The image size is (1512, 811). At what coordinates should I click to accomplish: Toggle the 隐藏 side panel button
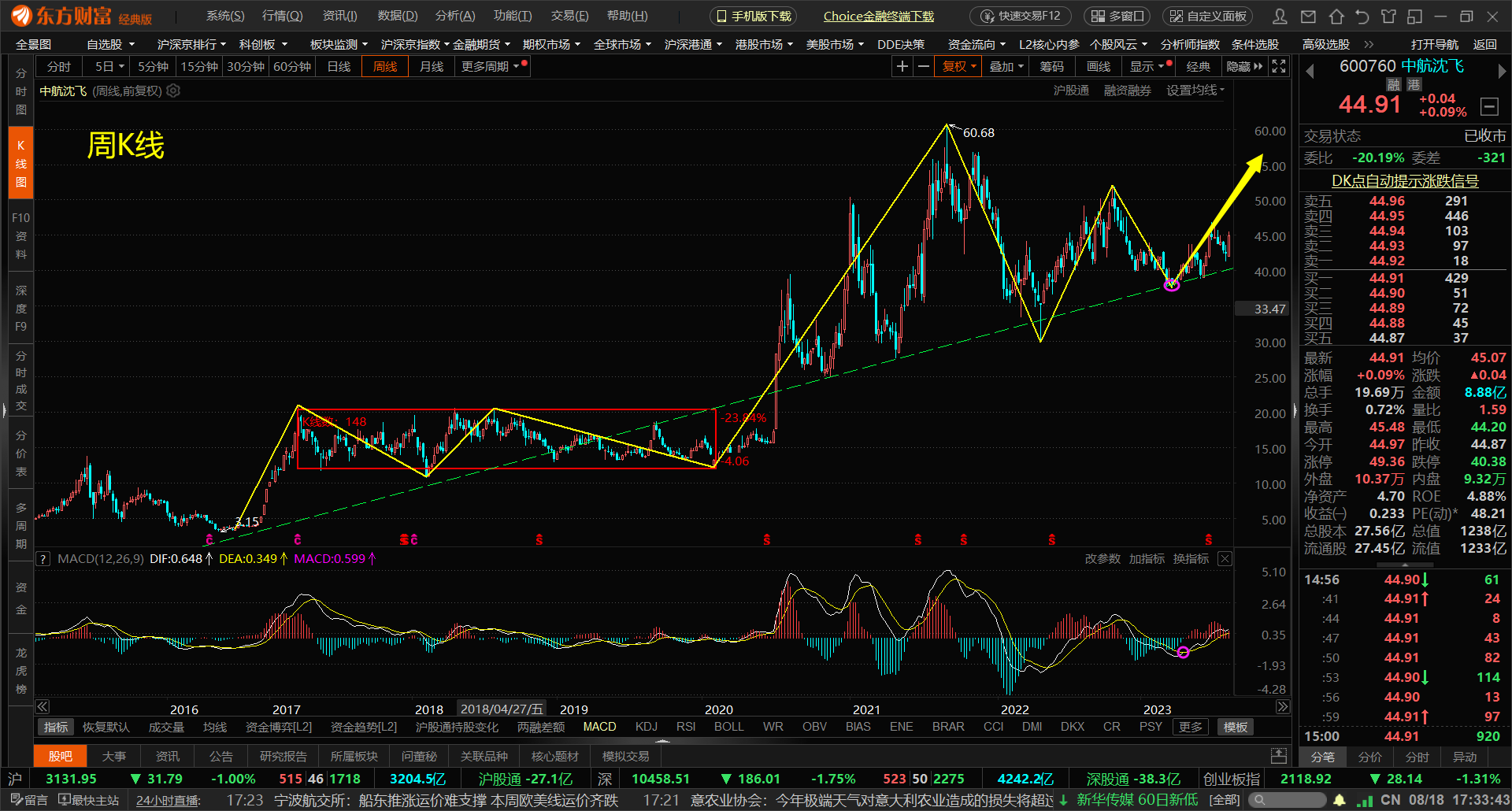click(1243, 67)
